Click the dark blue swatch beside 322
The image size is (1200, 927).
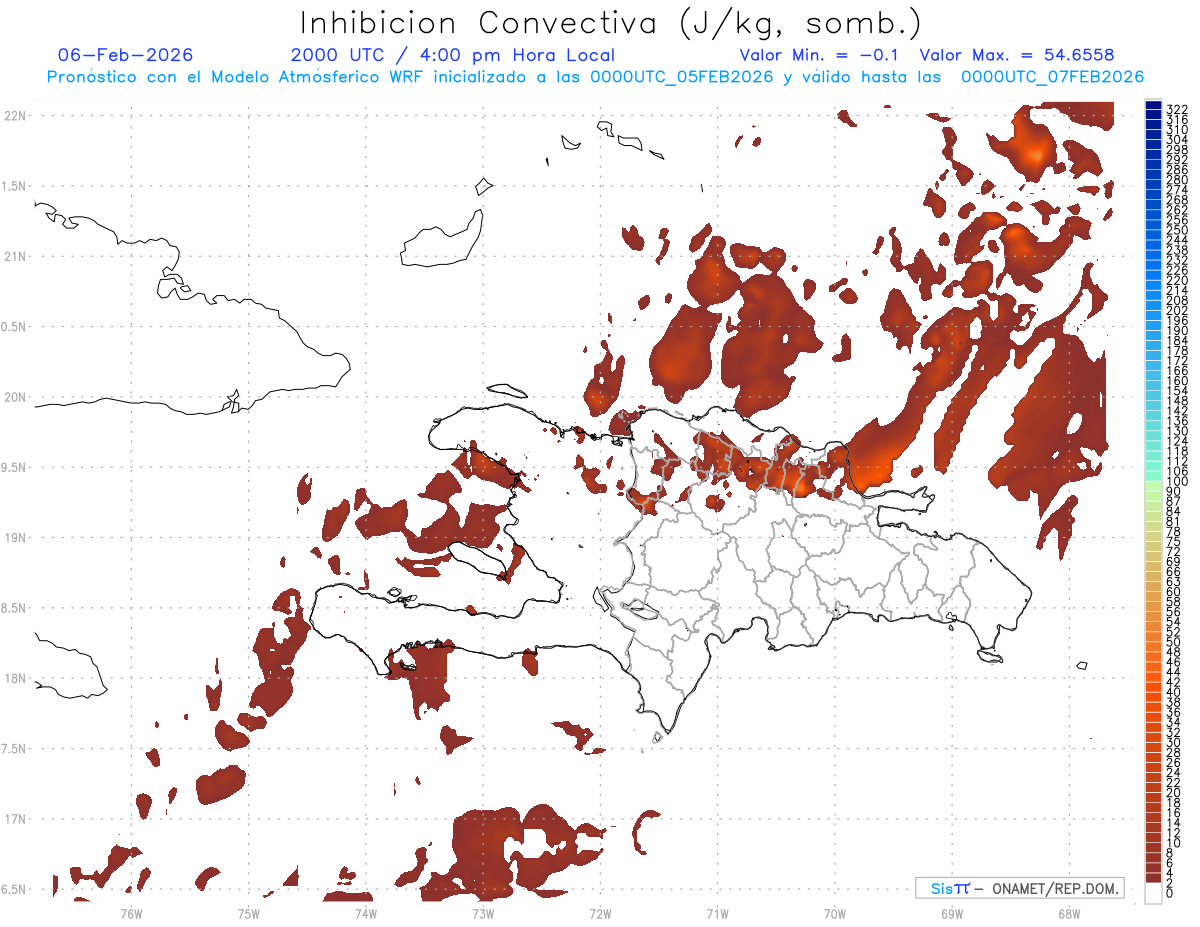click(1153, 106)
